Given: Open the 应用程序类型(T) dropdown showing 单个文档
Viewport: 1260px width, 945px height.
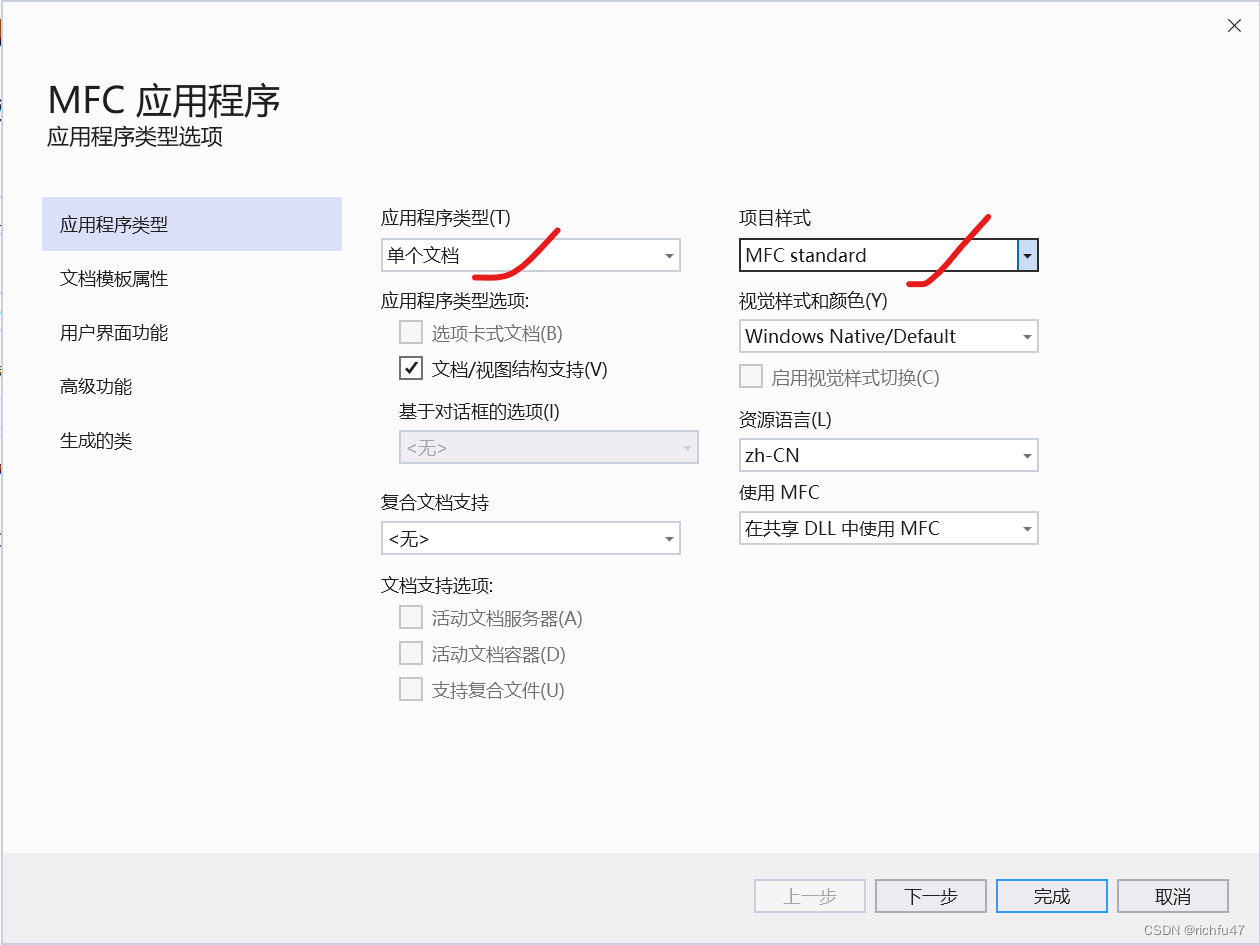Looking at the screenshot, I should click(x=531, y=255).
